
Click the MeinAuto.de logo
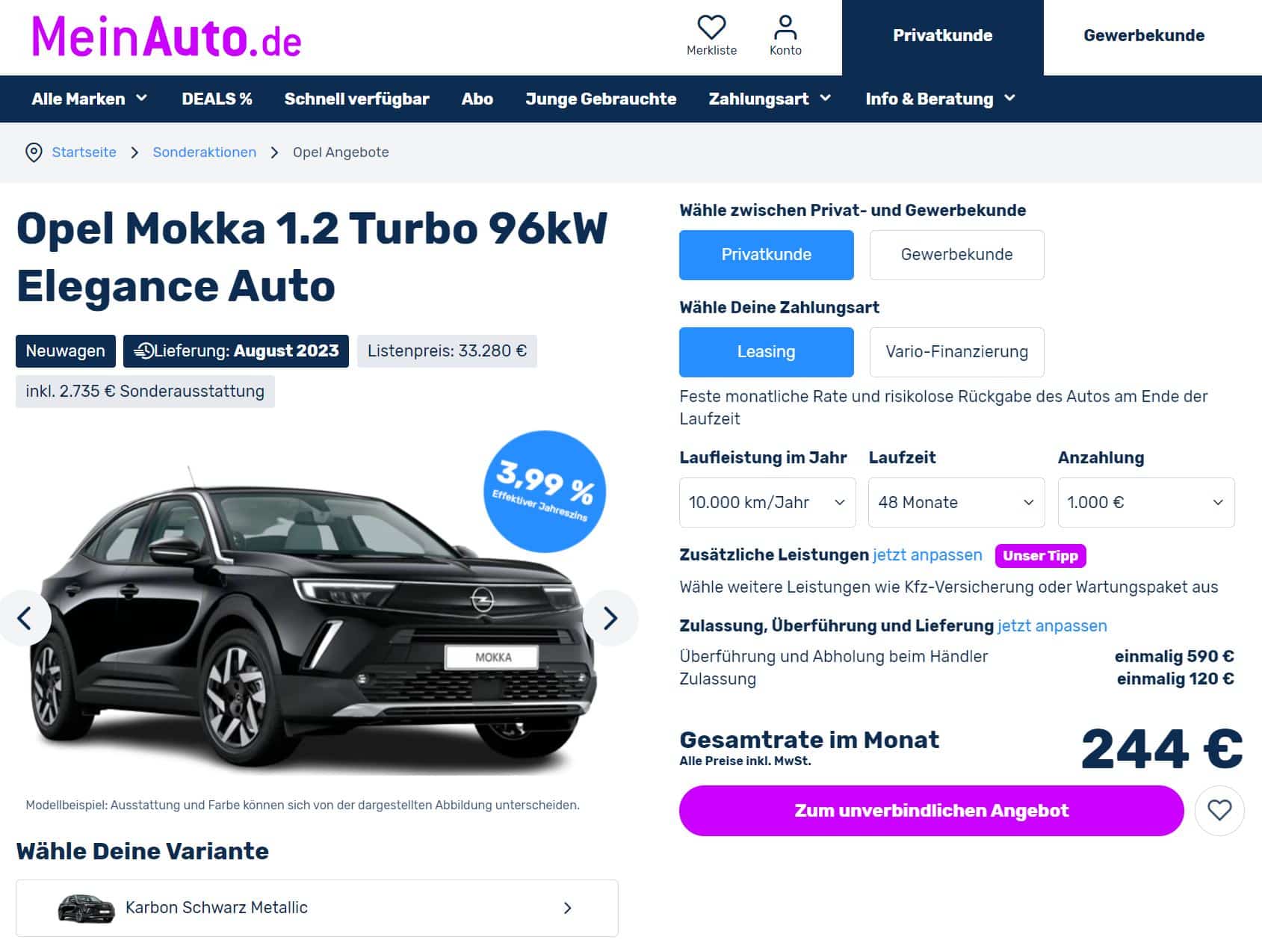[x=166, y=37]
